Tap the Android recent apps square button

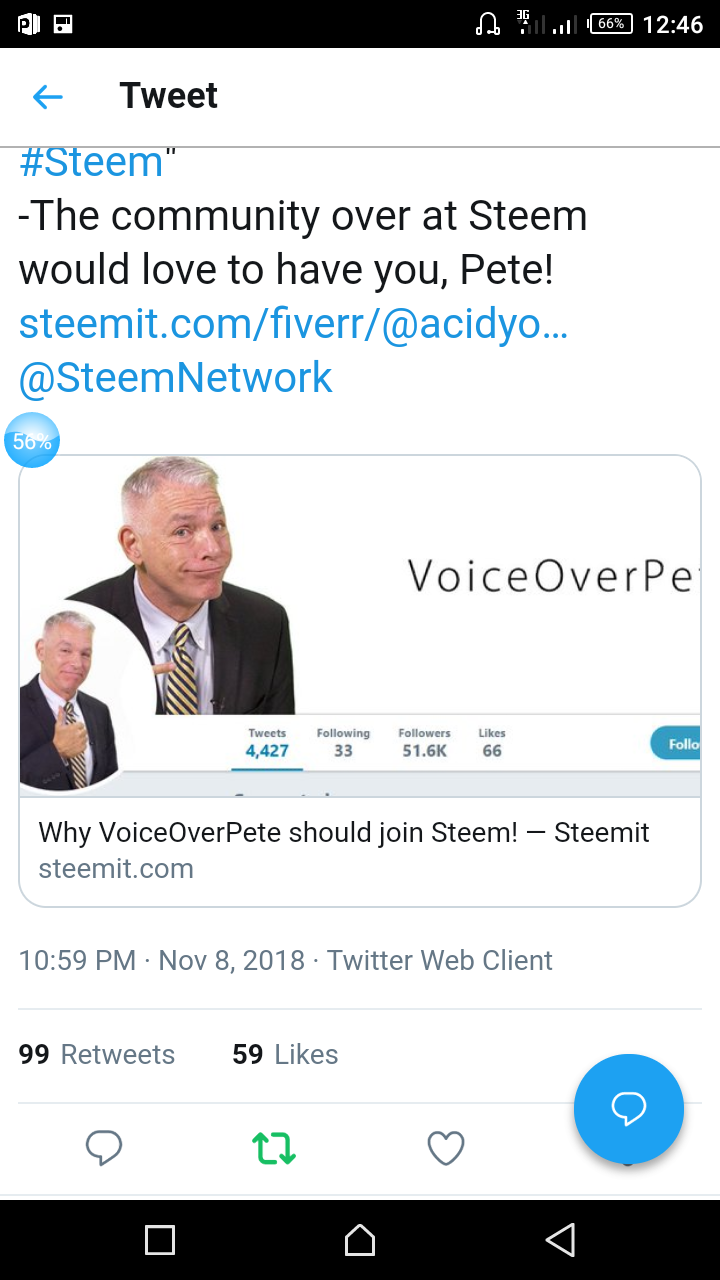[x=160, y=1240]
